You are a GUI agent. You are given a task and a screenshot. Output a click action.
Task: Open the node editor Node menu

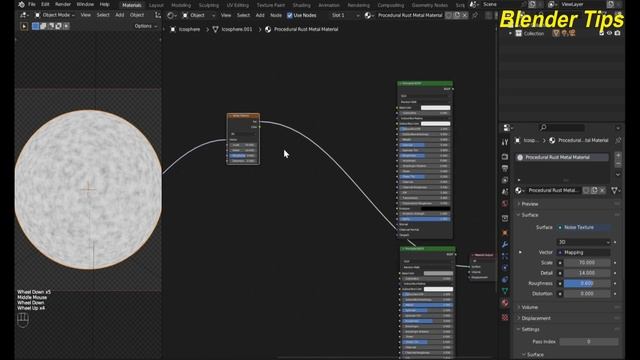pyautogui.click(x=276, y=15)
